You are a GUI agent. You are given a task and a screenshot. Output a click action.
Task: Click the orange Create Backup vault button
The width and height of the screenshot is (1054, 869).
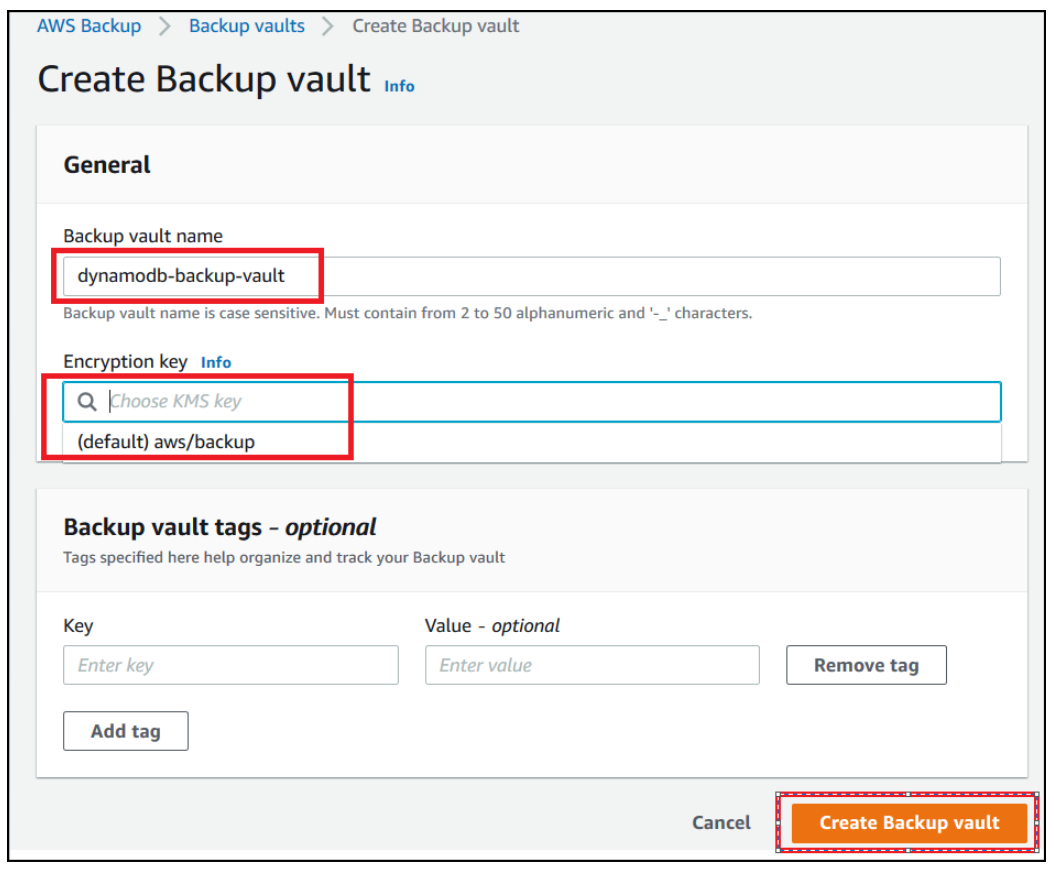(x=909, y=823)
